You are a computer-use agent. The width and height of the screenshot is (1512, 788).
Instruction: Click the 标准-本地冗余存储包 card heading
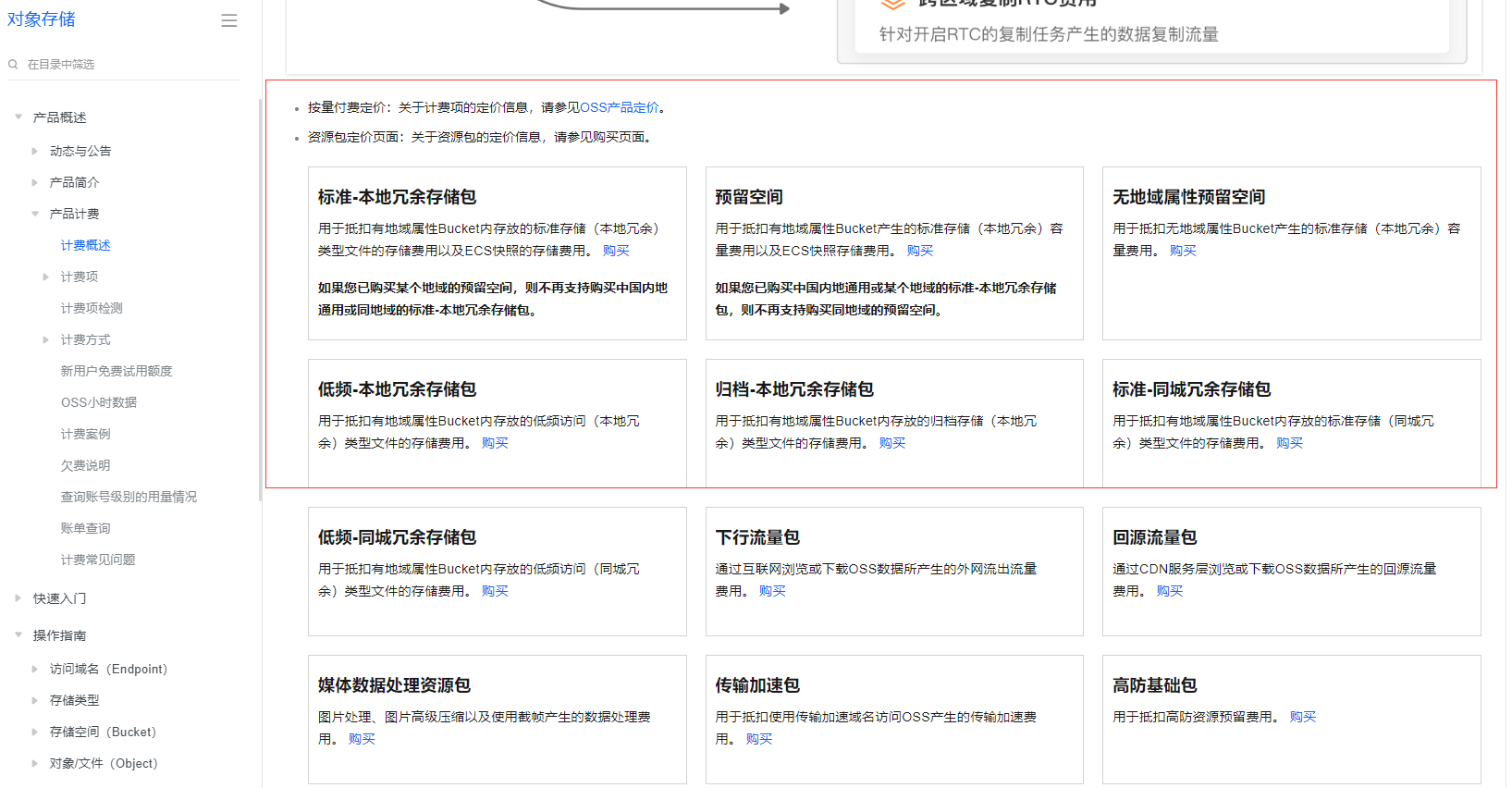pyautogui.click(x=398, y=197)
